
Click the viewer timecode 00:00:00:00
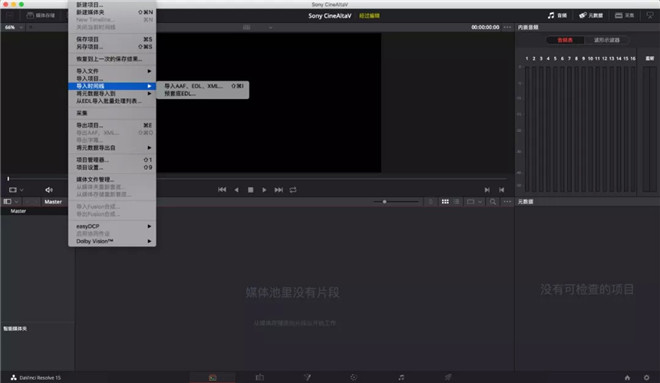point(485,27)
